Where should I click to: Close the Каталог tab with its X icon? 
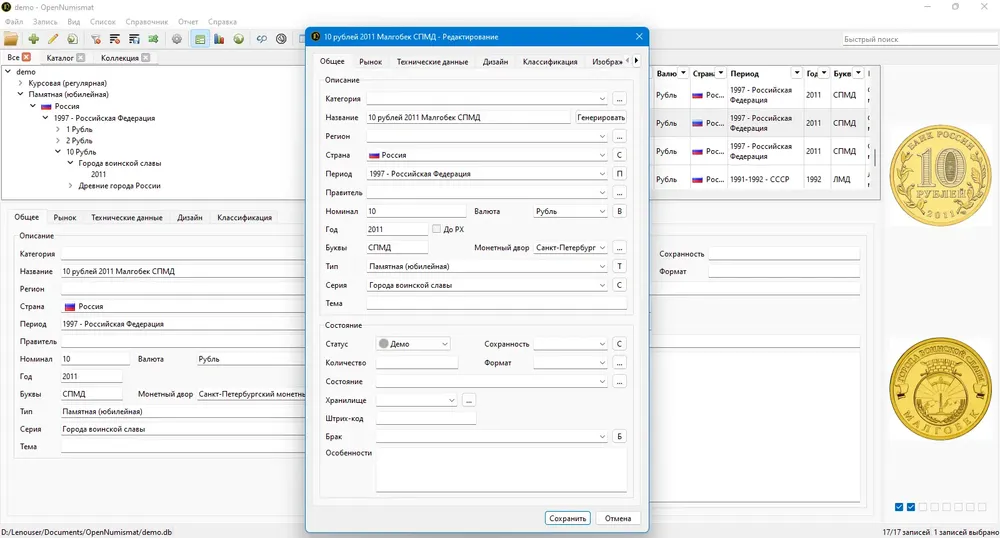80,57
